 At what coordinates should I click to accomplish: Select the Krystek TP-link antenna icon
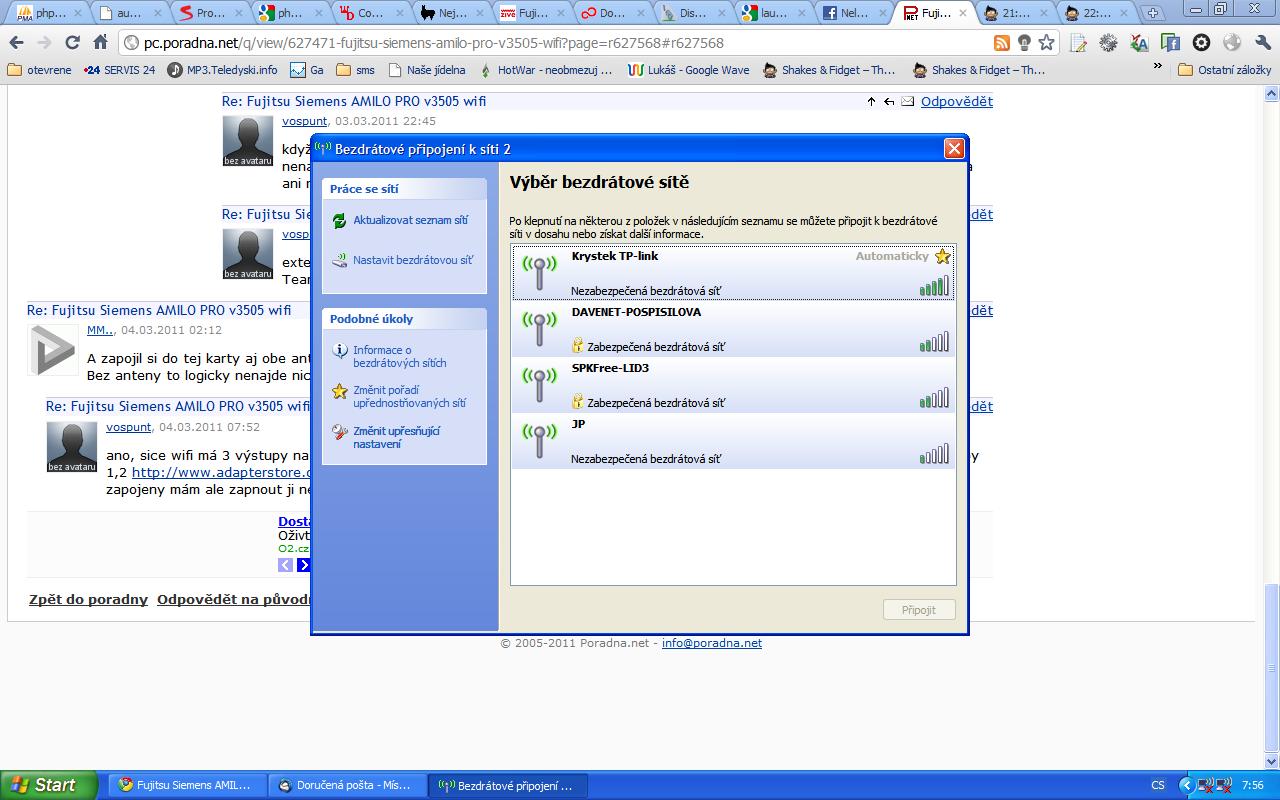540,273
